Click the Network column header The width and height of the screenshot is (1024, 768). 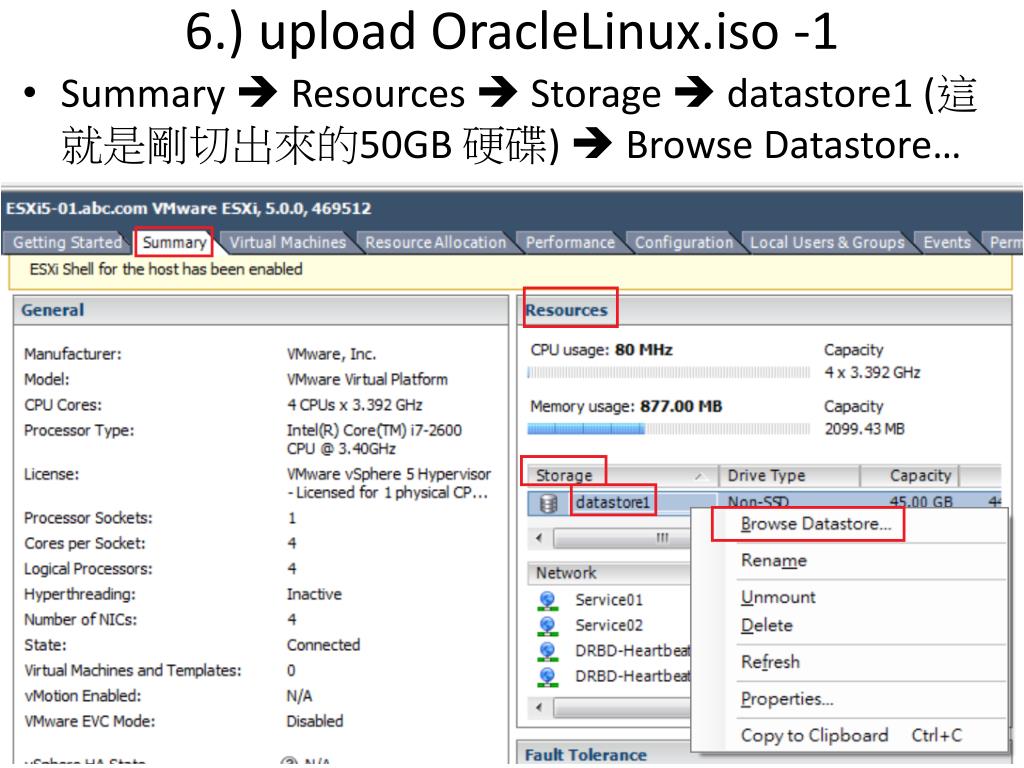pos(609,573)
